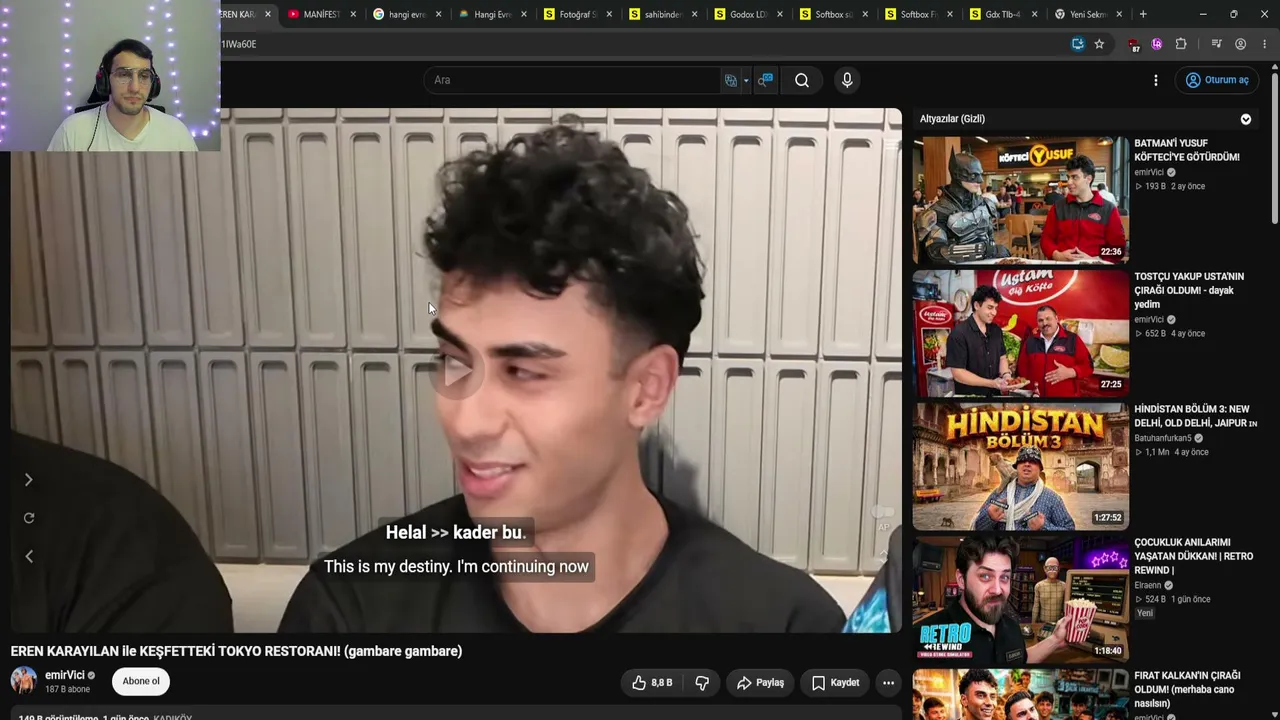Image resolution: width=1280 pixels, height=720 pixels.
Task: Switch to the Fotoğraf tab
Action: click(x=577, y=15)
